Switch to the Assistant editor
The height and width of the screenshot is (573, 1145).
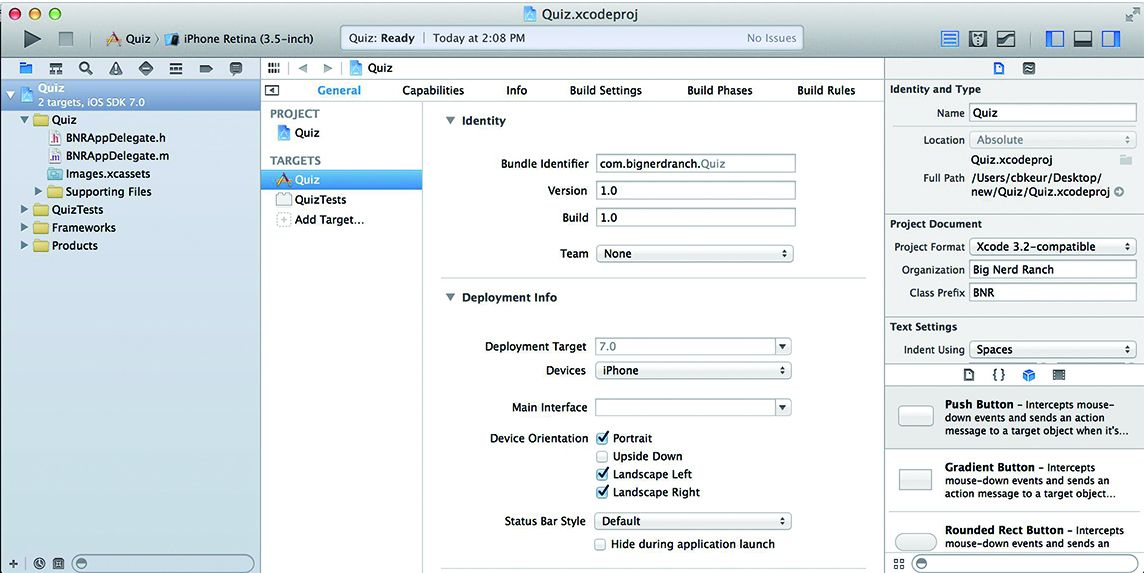pos(978,39)
